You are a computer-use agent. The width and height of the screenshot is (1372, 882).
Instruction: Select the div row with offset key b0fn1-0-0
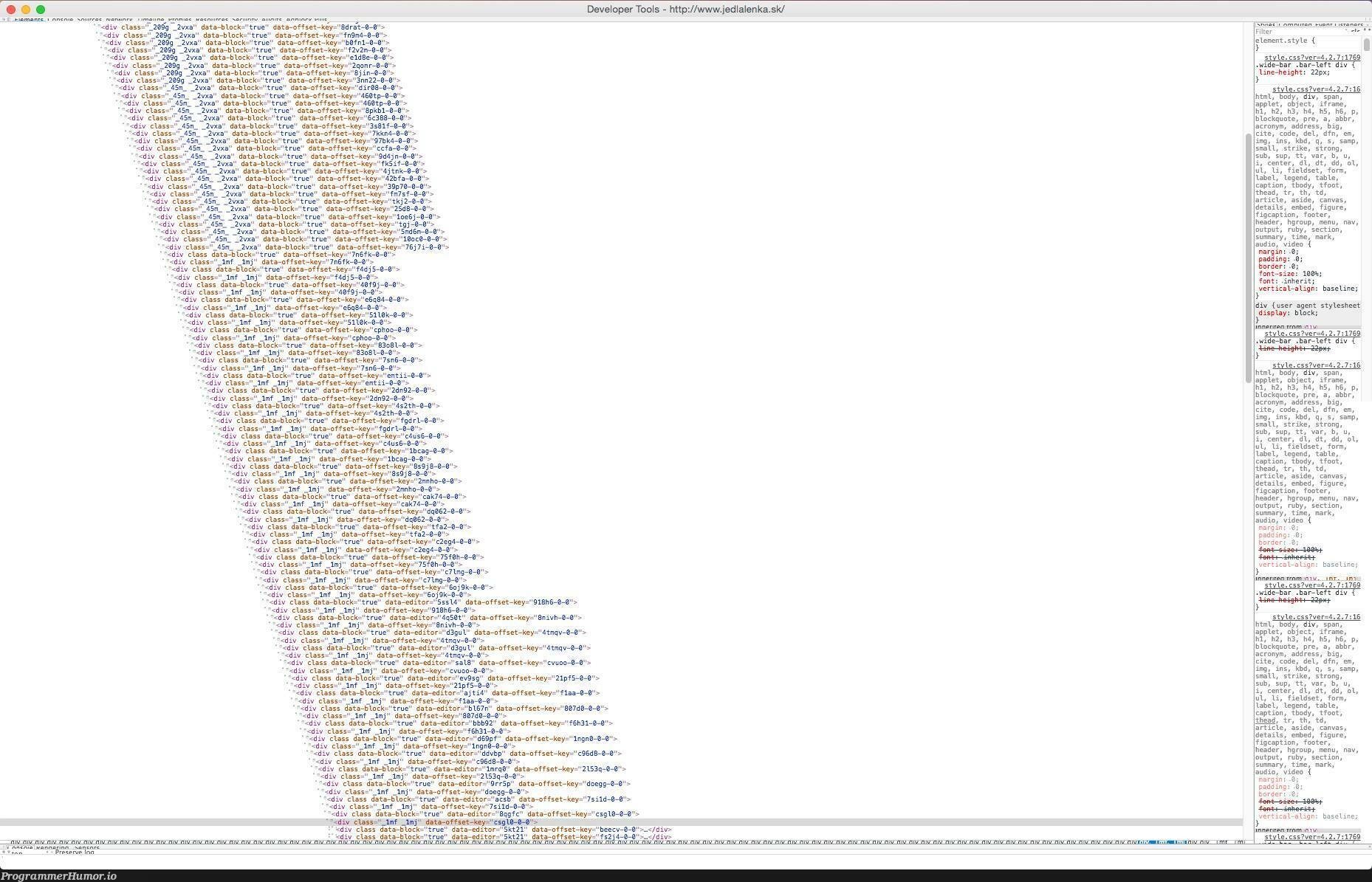coord(247,43)
